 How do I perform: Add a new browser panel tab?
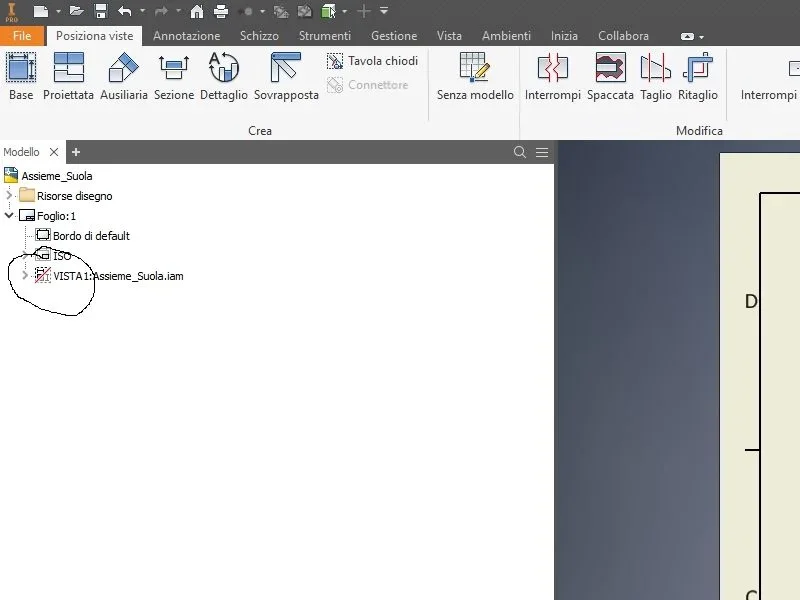click(76, 152)
